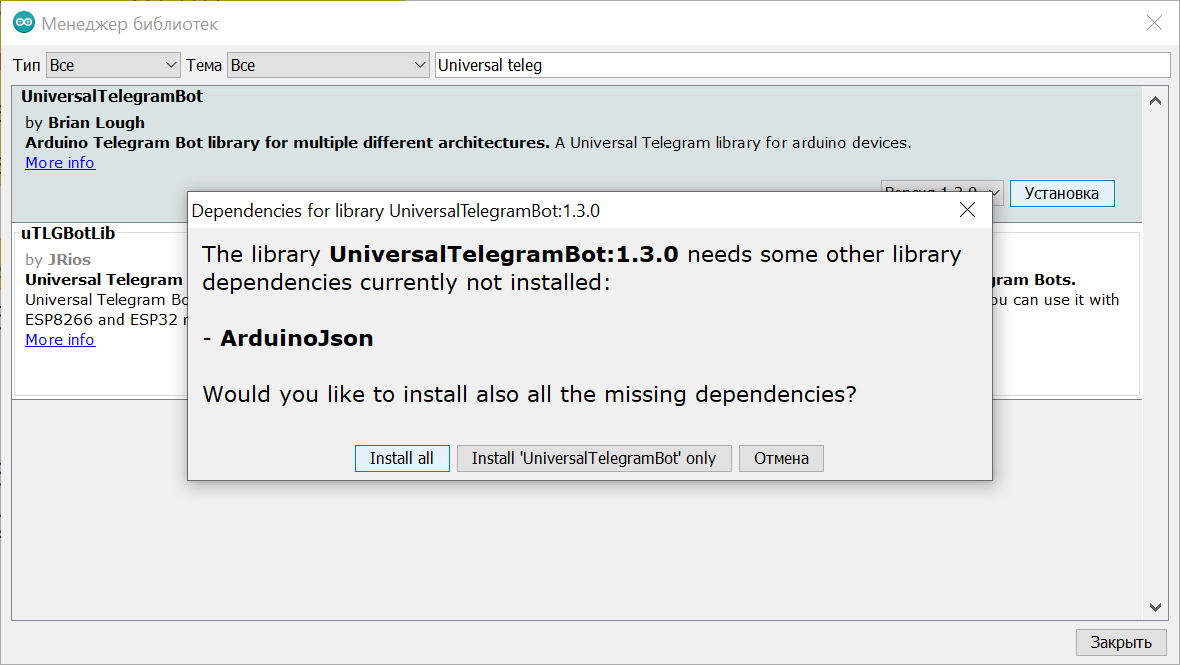Click the dialog title 'Dependencies for library UniversalTelegramBot:1.3.0'
This screenshot has width=1180, height=665.
pyautogui.click(x=396, y=211)
